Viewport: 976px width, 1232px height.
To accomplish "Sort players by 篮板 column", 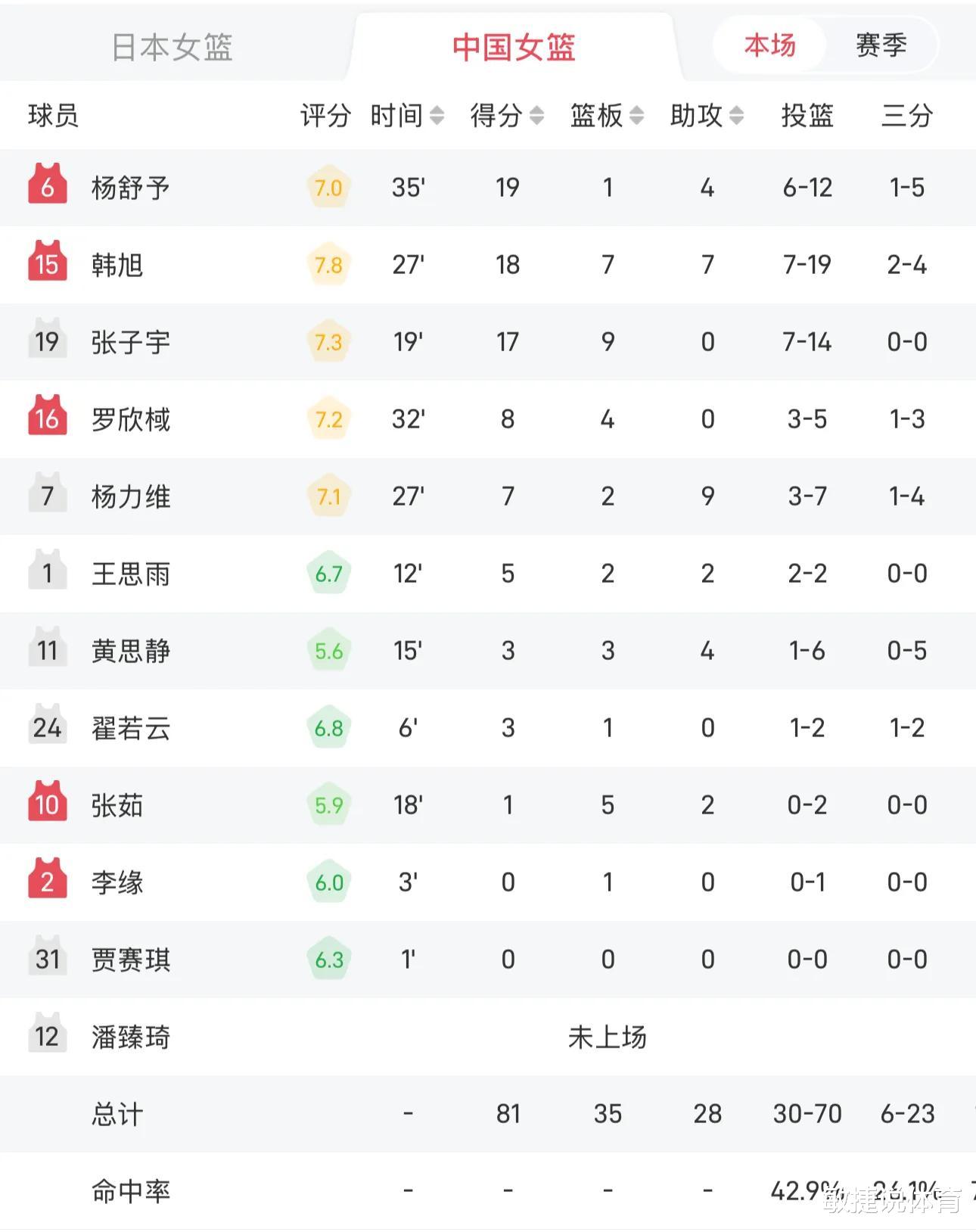I will click(x=607, y=116).
